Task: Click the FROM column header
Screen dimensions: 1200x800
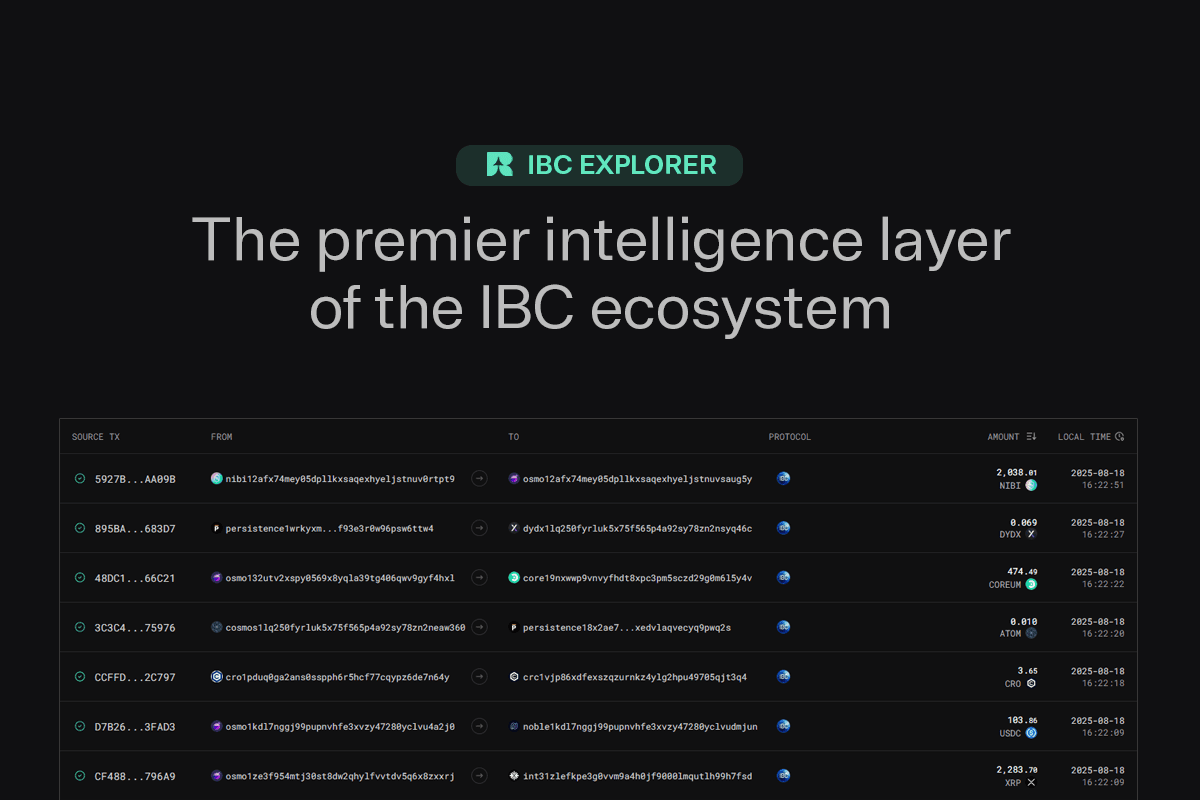Action: [222, 437]
